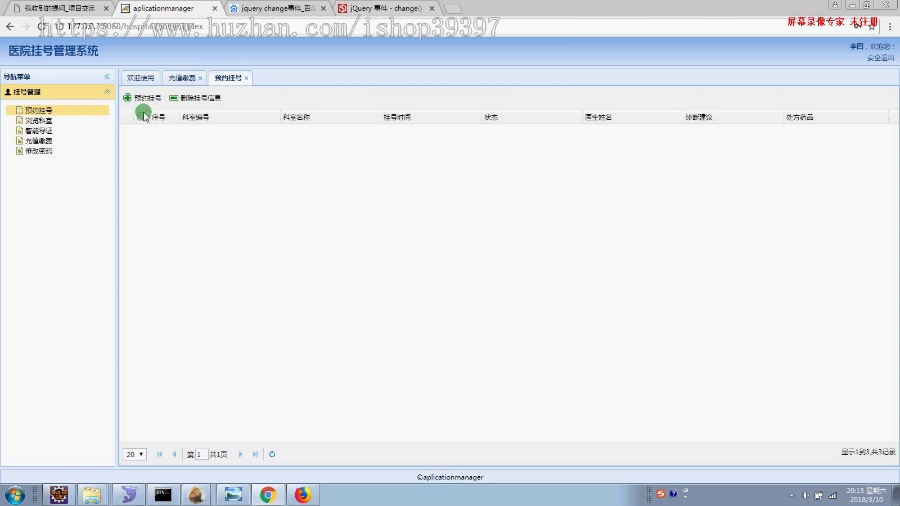
Task: Open the image viewer taskbar icon
Action: click(233, 495)
